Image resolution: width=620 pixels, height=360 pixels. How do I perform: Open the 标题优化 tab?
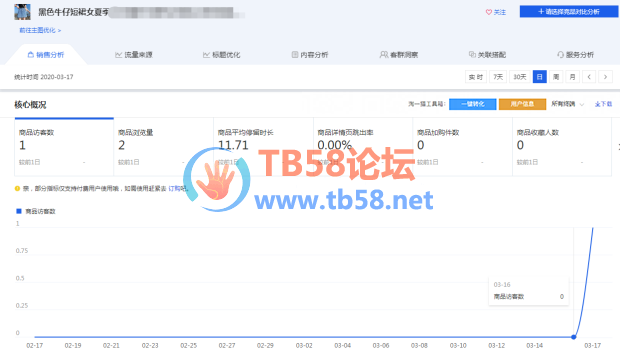click(x=221, y=55)
